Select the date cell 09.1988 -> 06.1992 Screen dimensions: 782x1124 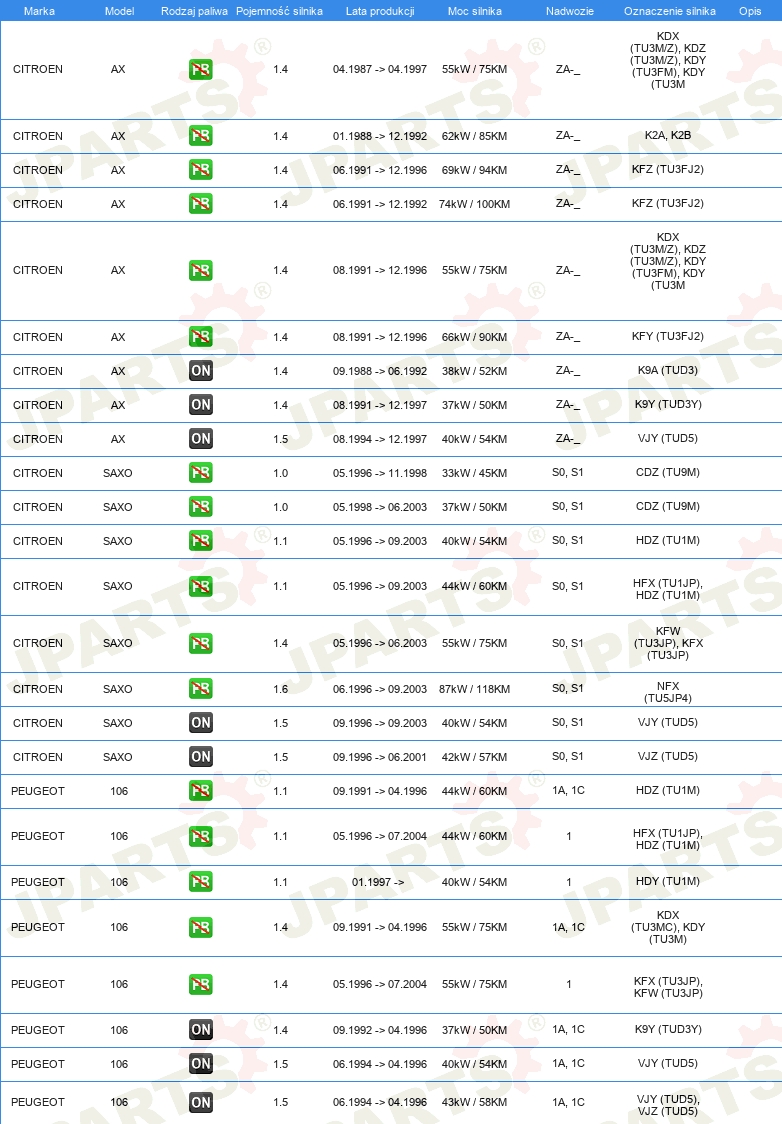click(380, 371)
